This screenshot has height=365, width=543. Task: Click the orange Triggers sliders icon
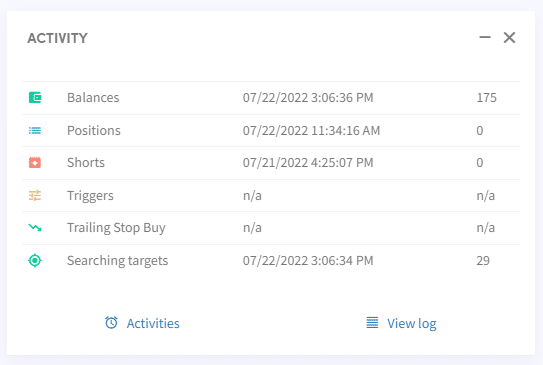35,196
